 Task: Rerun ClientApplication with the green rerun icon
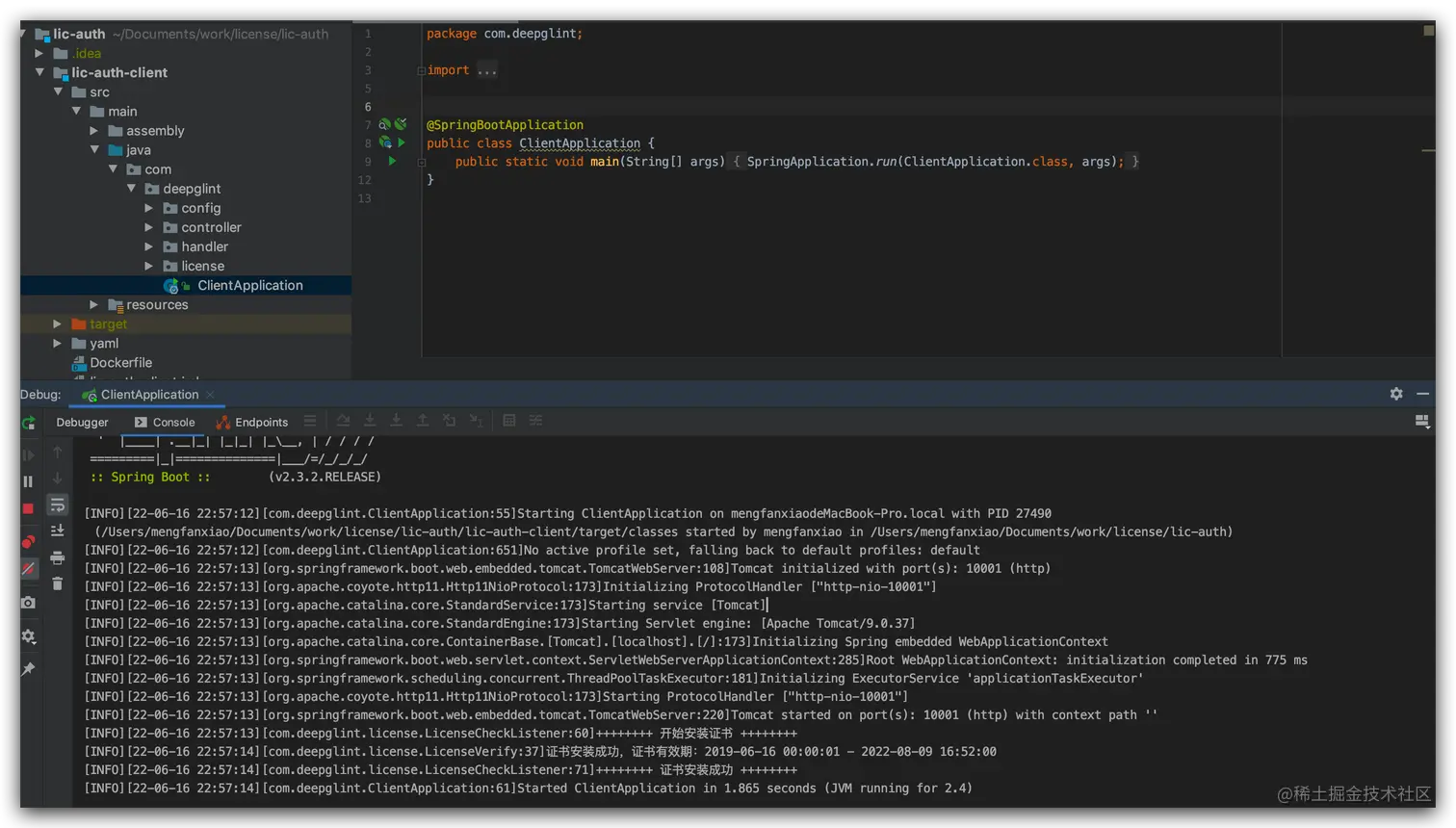29,423
